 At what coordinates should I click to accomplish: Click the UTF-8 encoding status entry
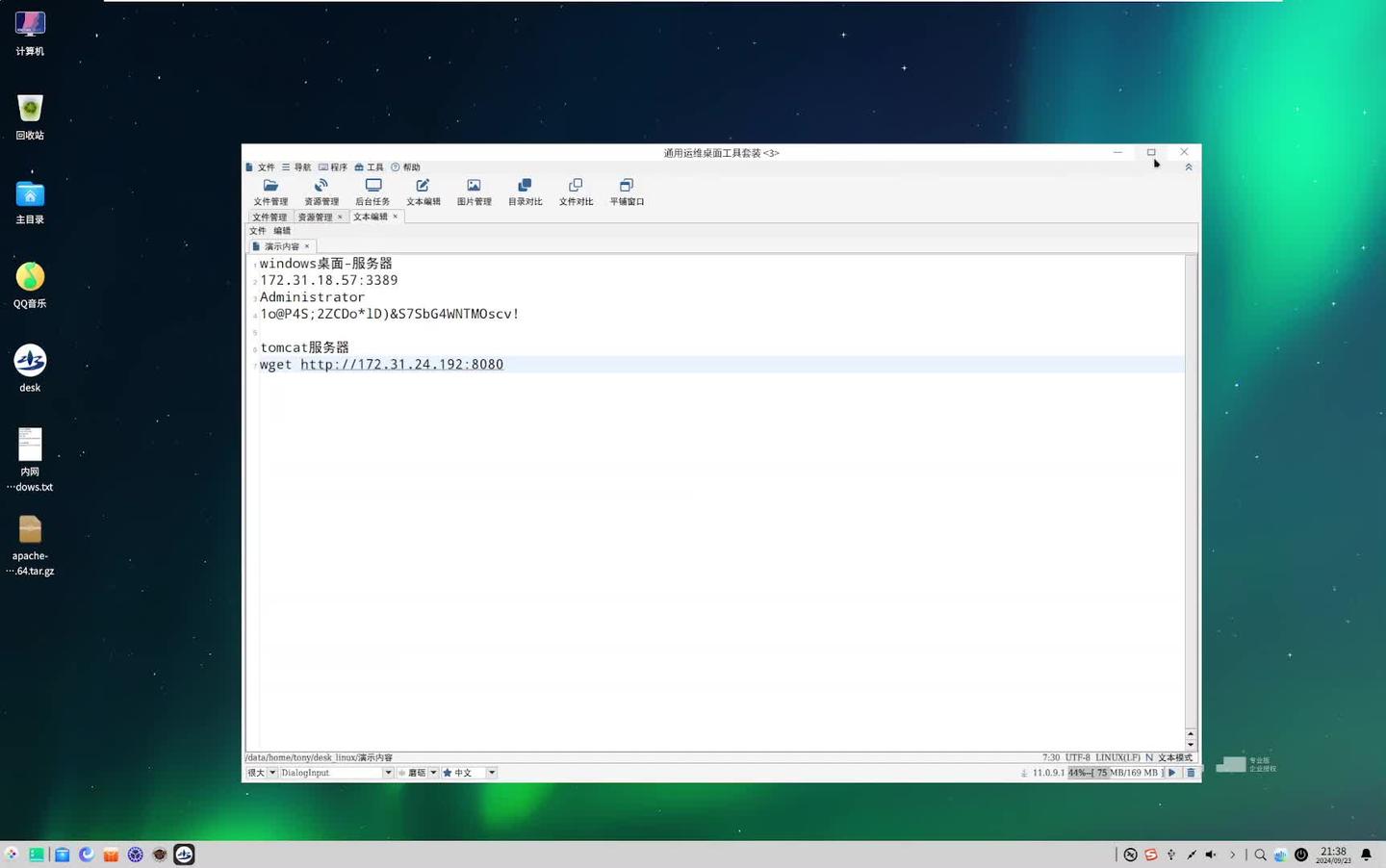pyautogui.click(x=1078, y=758)
